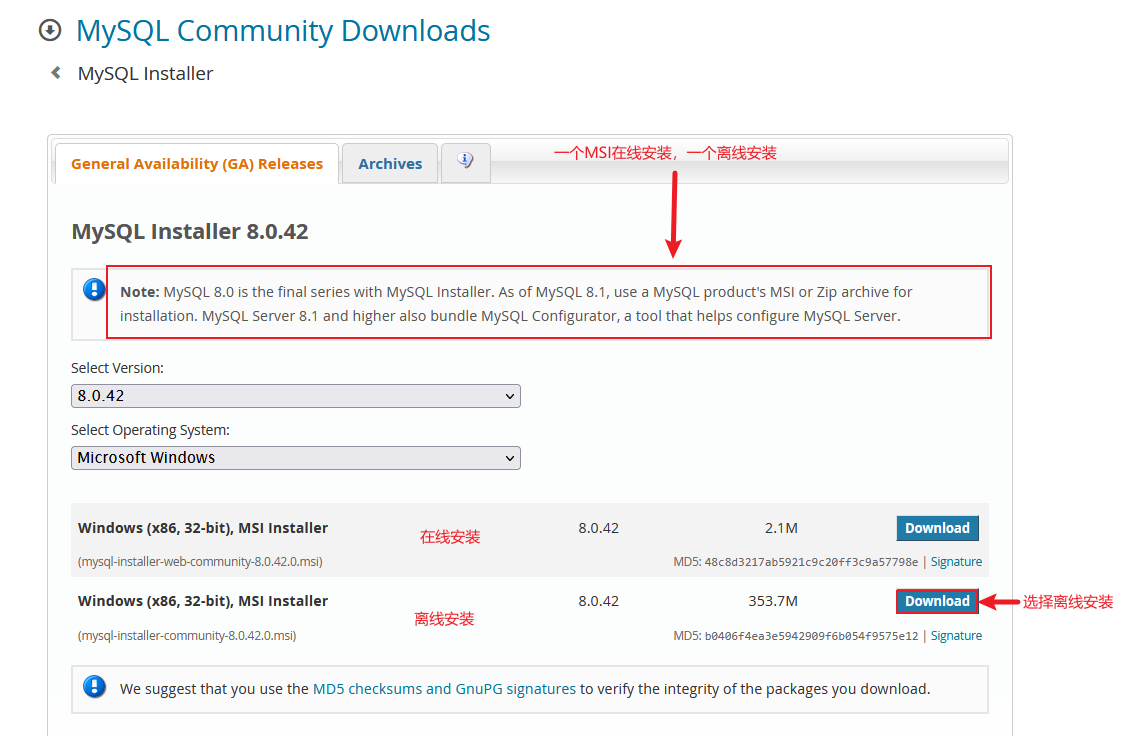Click the back chevron beside MySQL Installer
1128x736 pixels.
56,73
